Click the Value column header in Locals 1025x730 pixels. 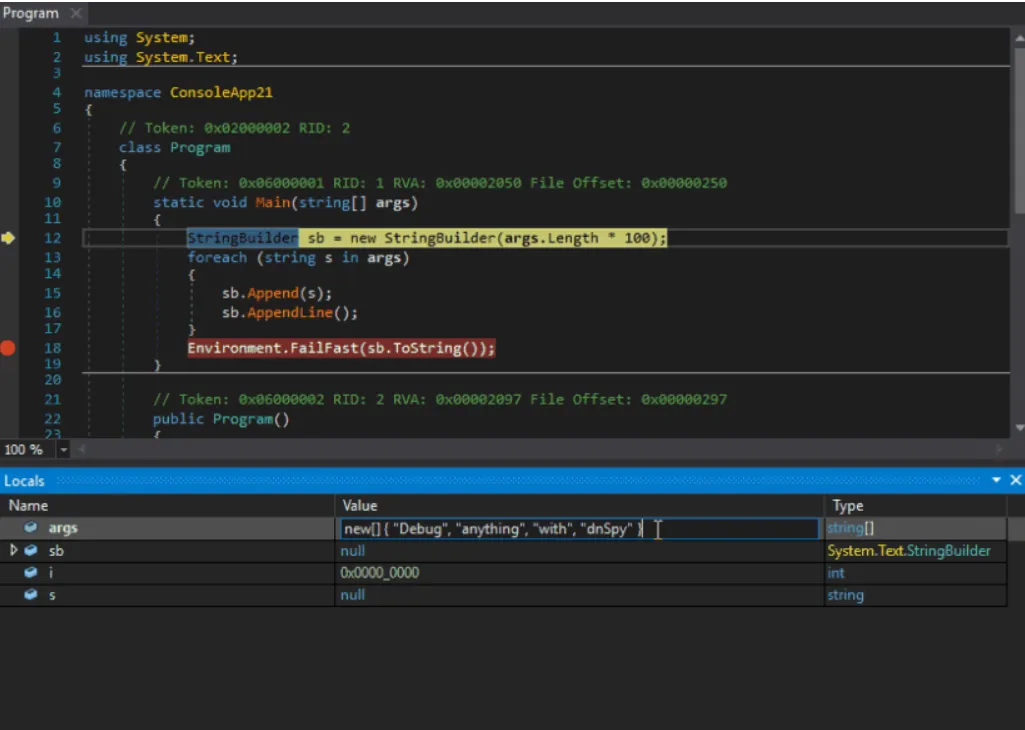[360, 506]
